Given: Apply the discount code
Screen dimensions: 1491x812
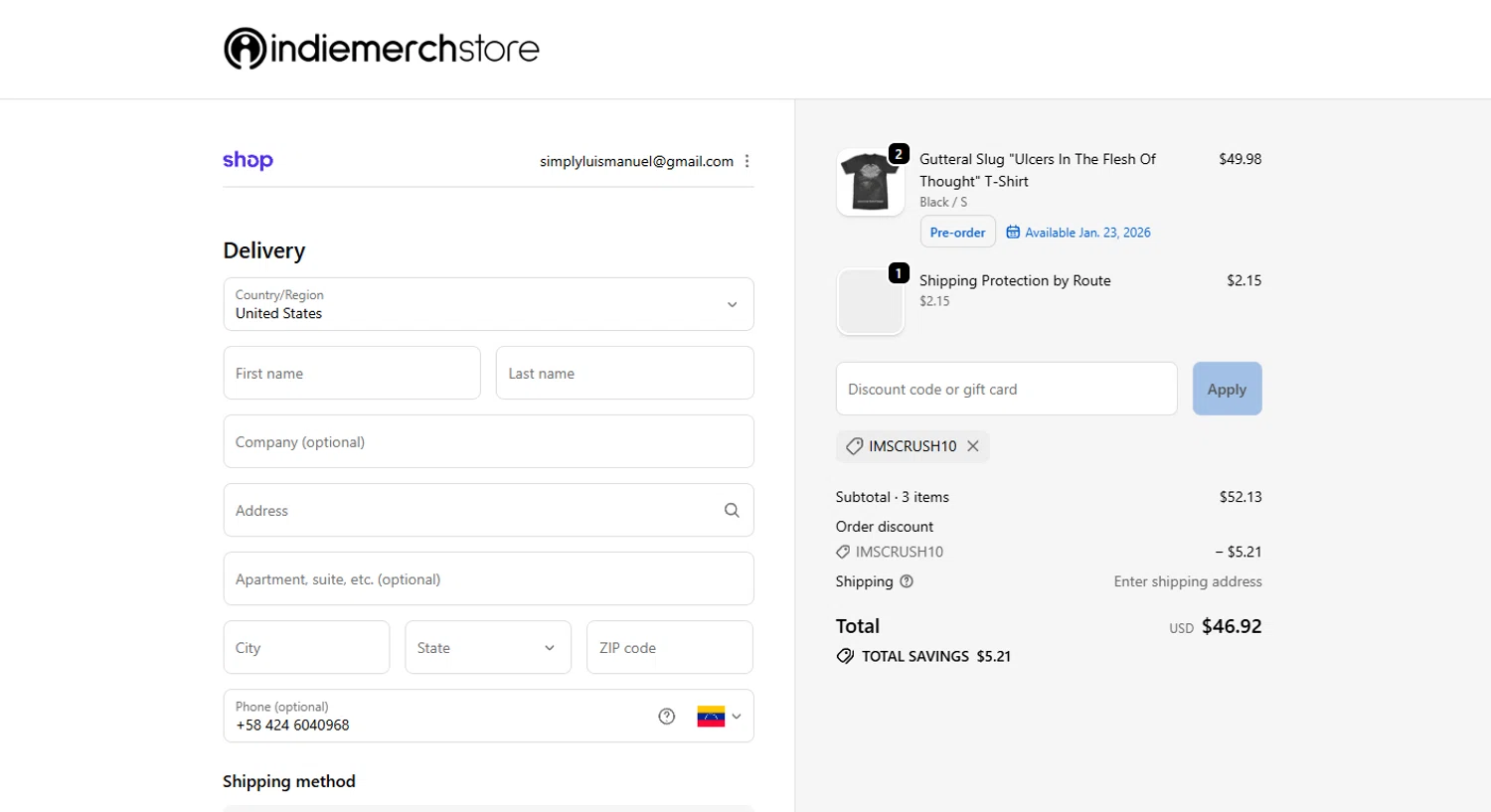Looking at the screenshot, I should pos(1227,389).
